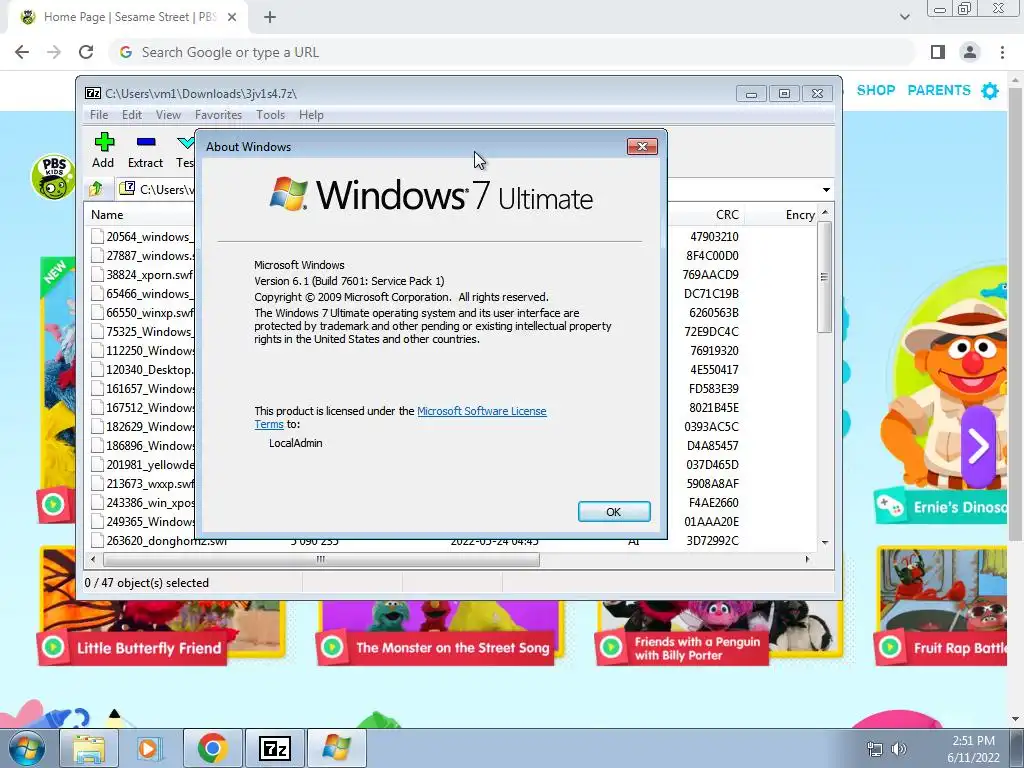
Task: Close the Sesame Street browser tab
Action: point(232,17)
